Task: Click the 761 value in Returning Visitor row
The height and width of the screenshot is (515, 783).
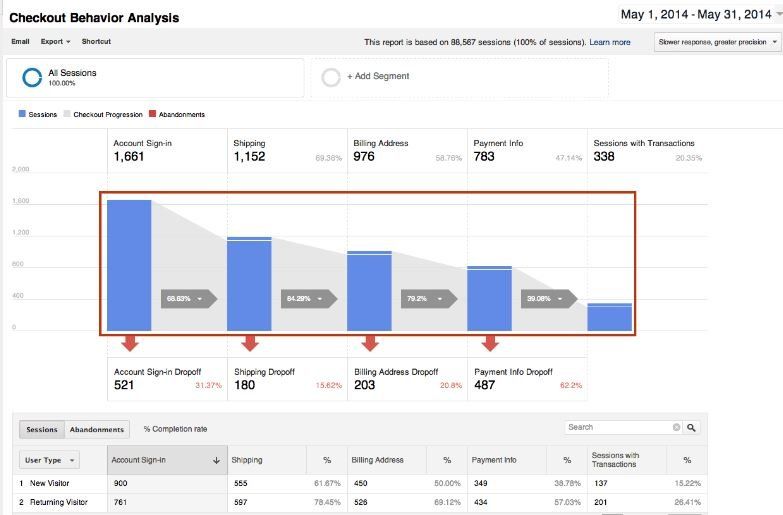Action: (120, 502)
